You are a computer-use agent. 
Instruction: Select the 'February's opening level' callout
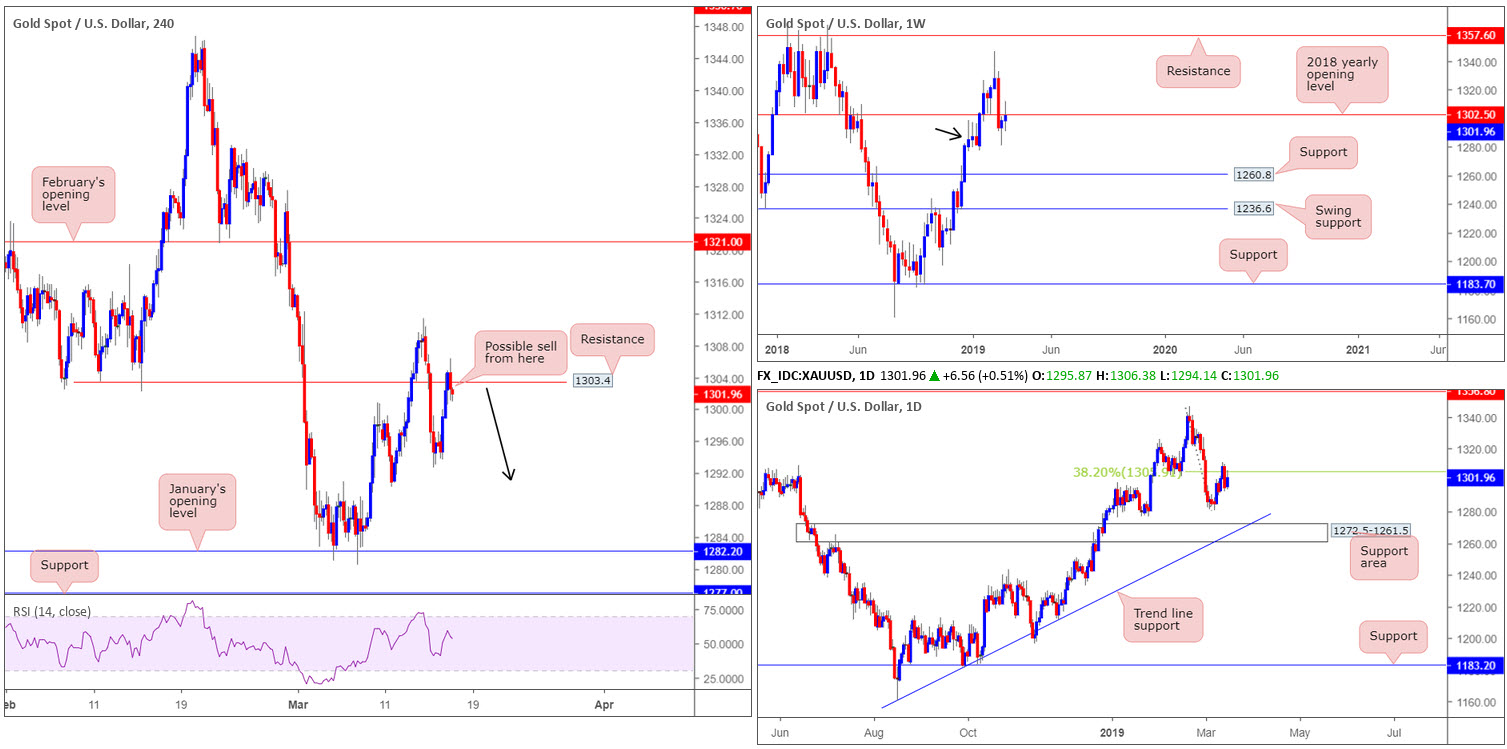coord(73,195)
